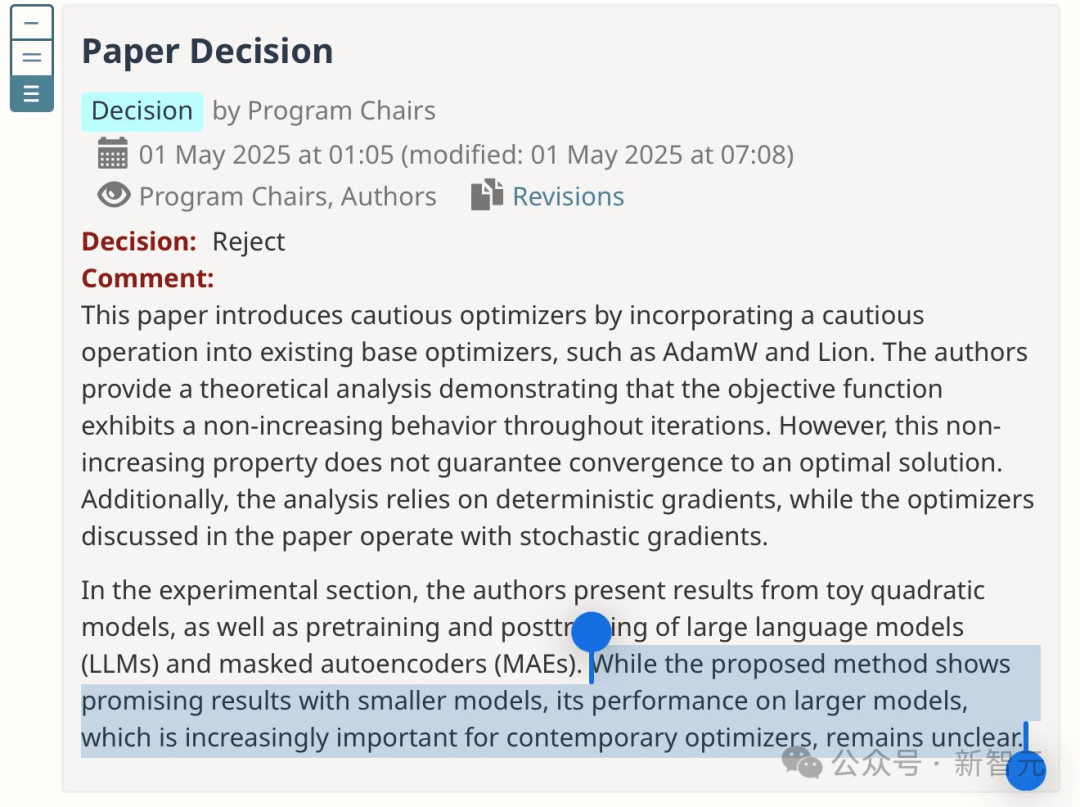Image resolution: width=1080 pixels, height=807 pixels.
Task: Click the red "Decision:" field label
Action: [139, 242]
